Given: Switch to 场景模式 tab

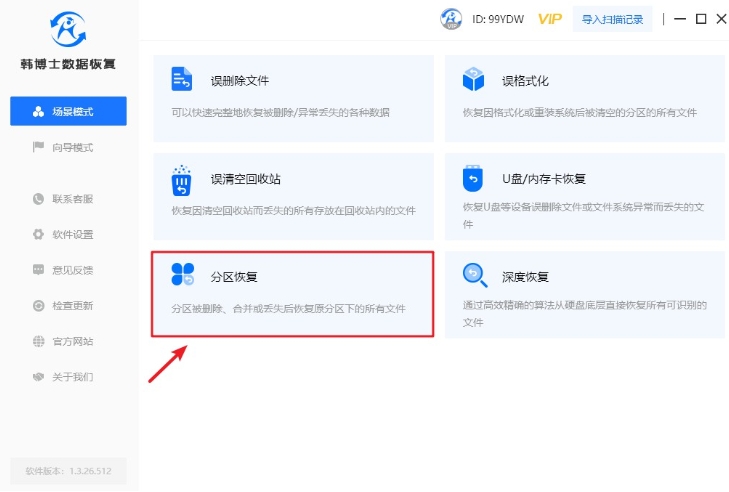Looking at the screenshot, I should coord(68,111).
